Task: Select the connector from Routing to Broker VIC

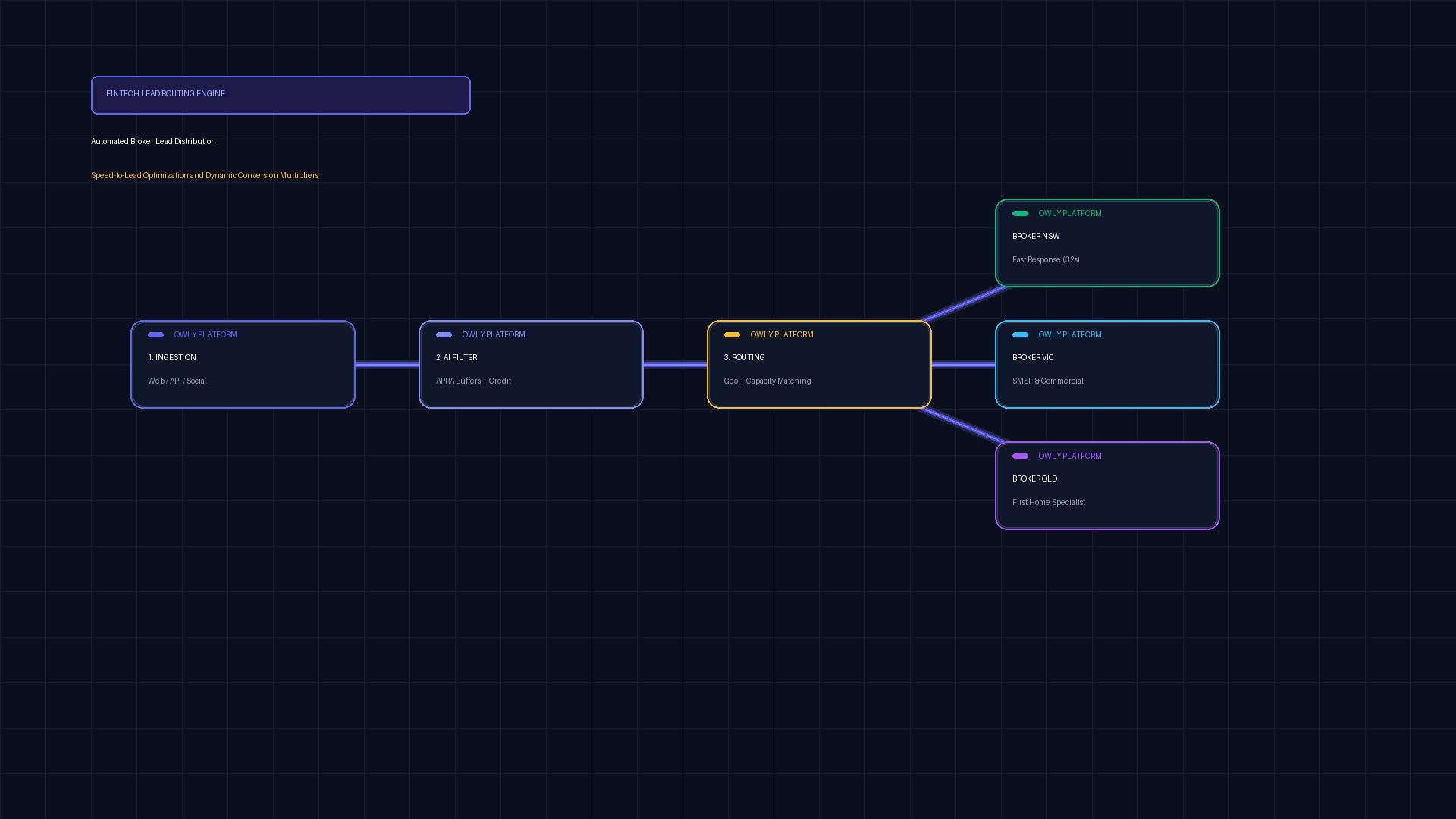Action: pyautogui.click(x=963, y=365)
